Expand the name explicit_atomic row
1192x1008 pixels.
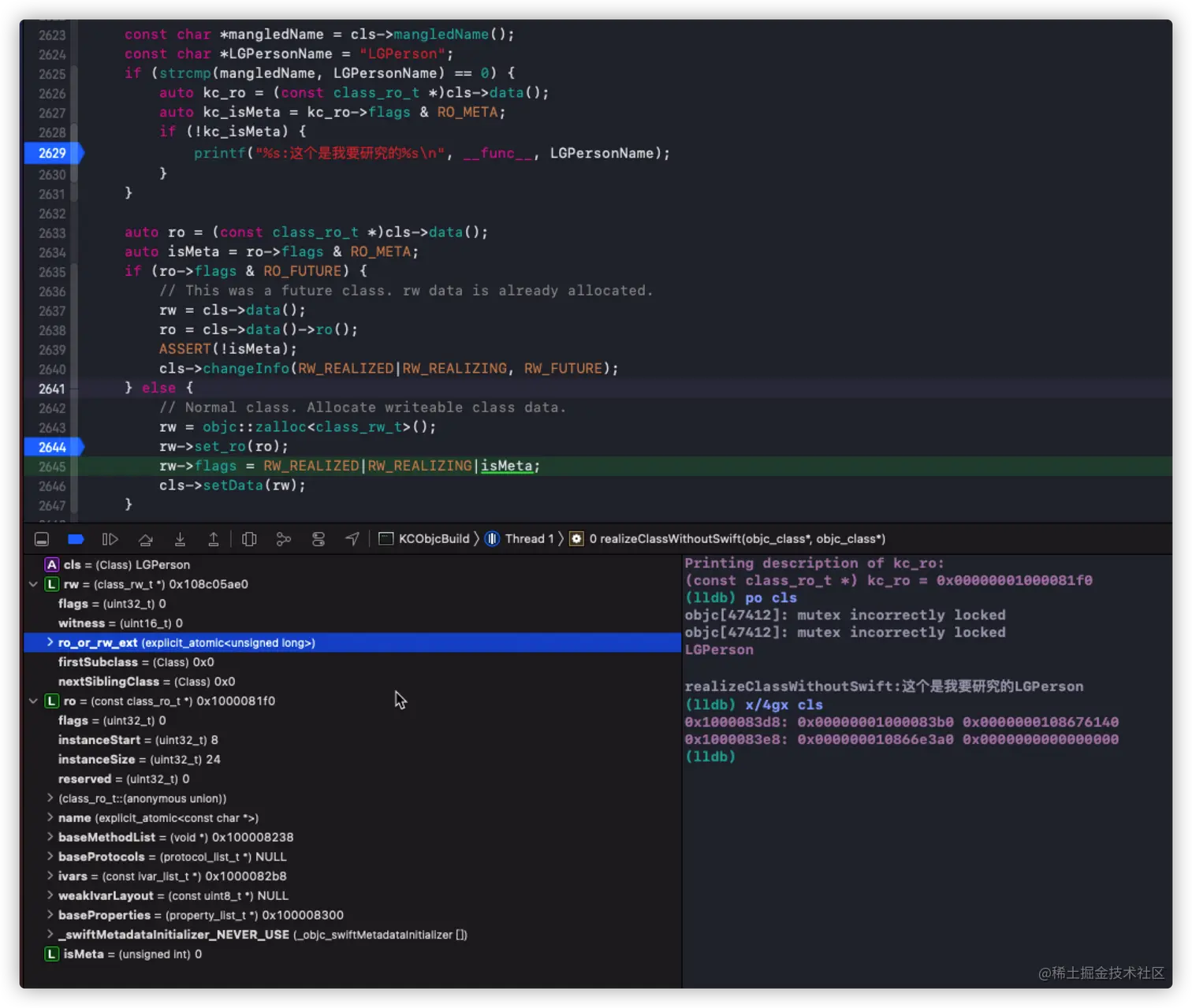(x=50, y=818)
